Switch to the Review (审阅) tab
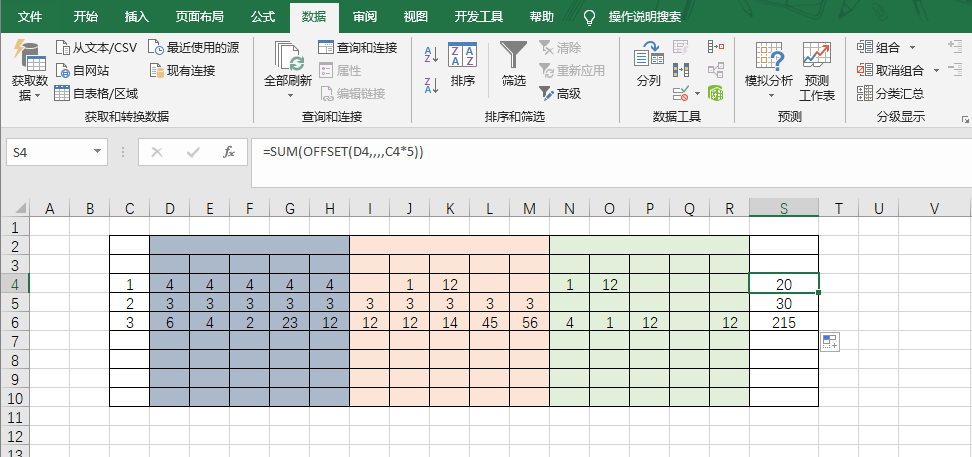Screen dimensions: 972x457 [365, 17]
